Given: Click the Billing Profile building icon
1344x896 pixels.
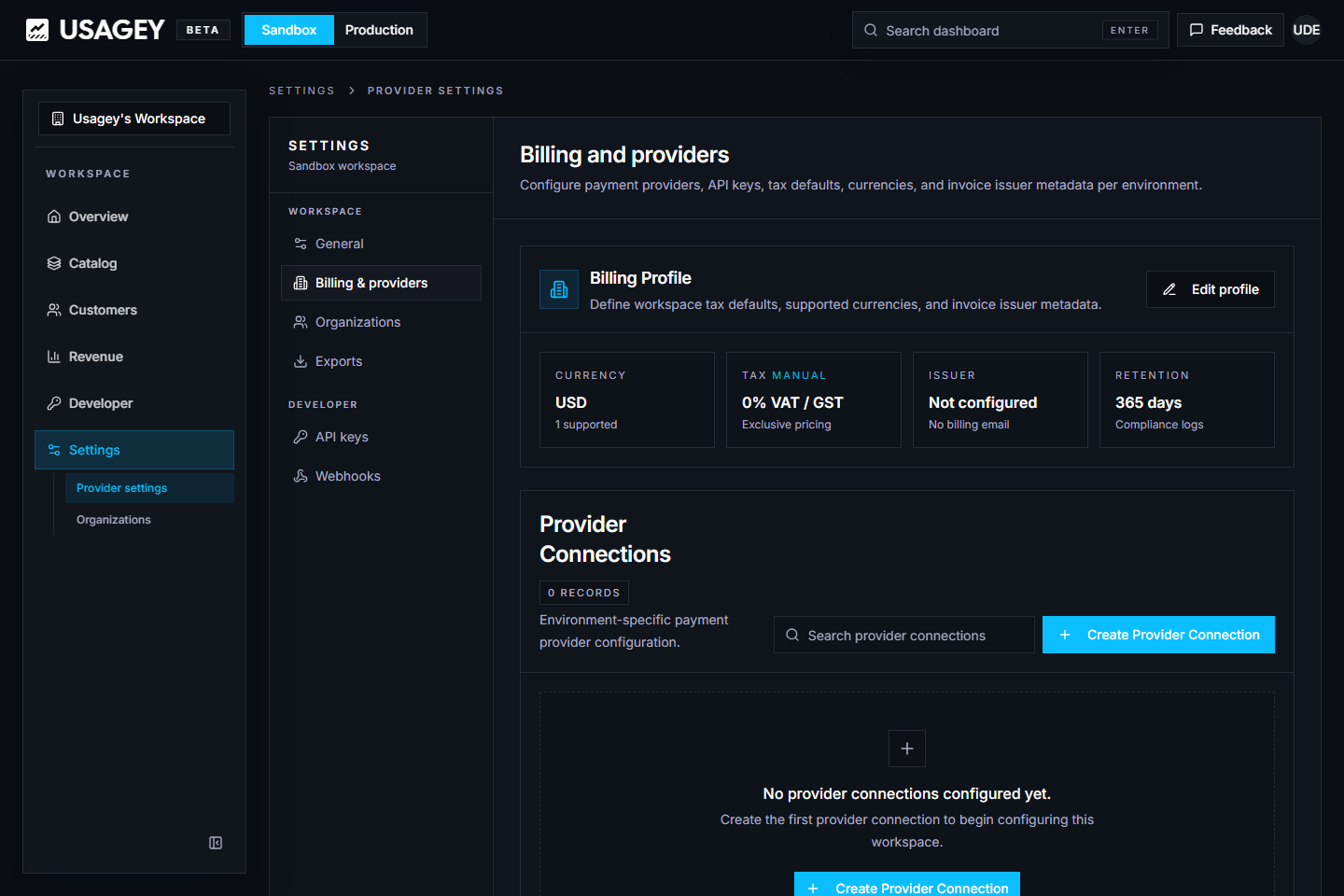Looking at the screenshot, I should (x=559, y=289).
